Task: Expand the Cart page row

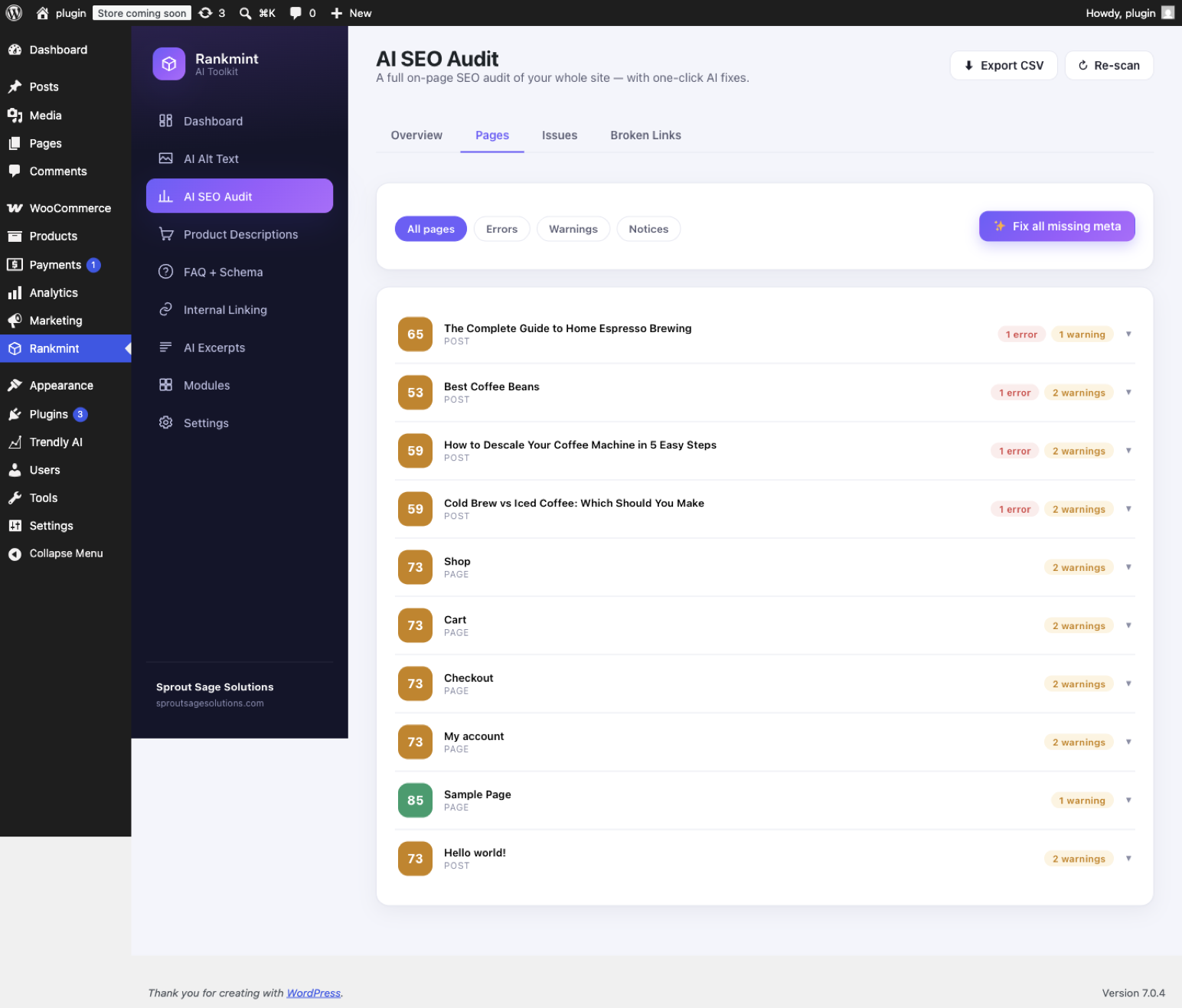Action: click(x=1128, y=625)
